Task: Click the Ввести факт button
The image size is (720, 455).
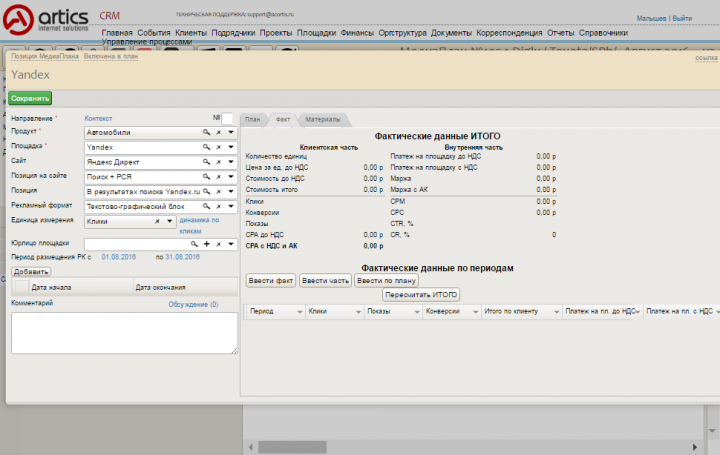Action: point(271,281)
